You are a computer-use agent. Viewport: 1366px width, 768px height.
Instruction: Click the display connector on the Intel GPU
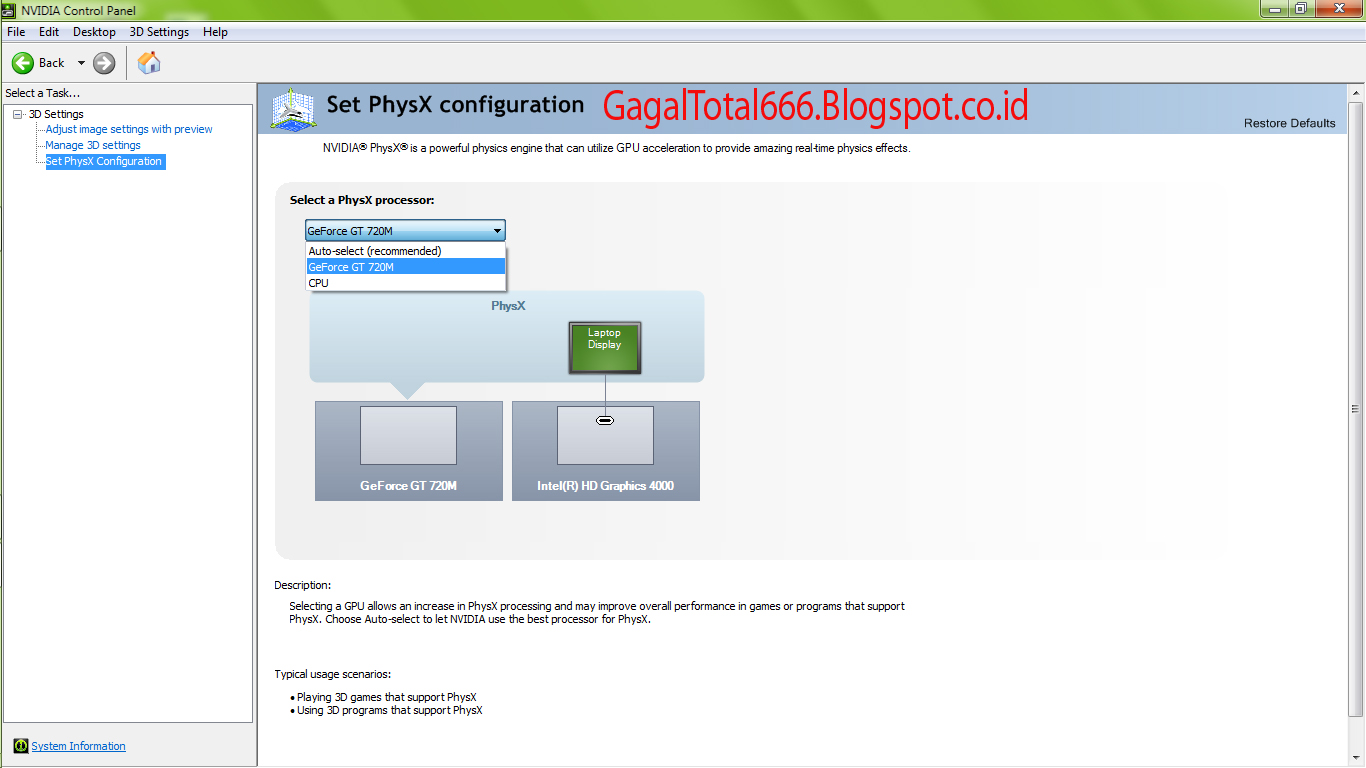coord(605,420)
